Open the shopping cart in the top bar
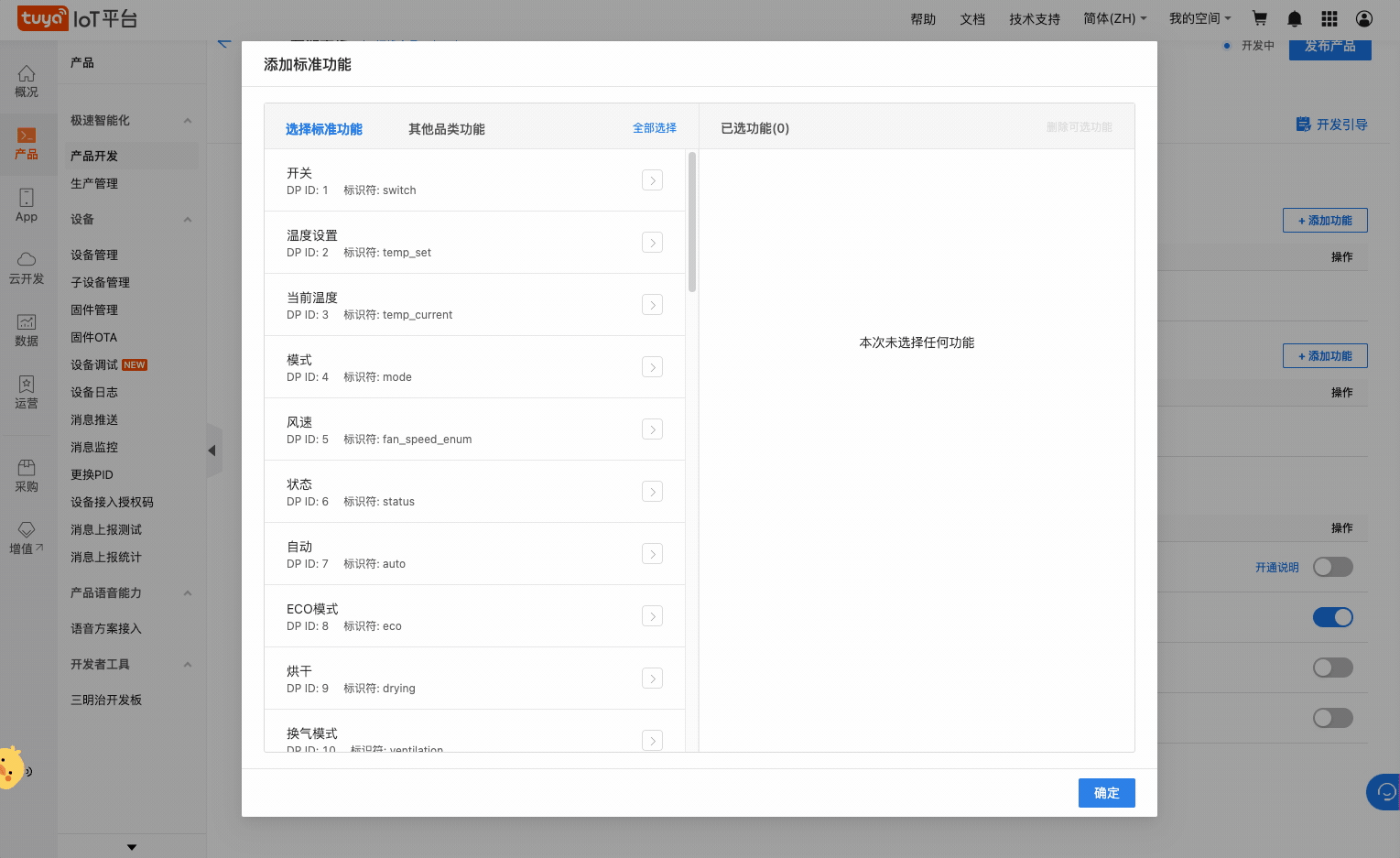The image size is (1400, 858). [1259, 18]
